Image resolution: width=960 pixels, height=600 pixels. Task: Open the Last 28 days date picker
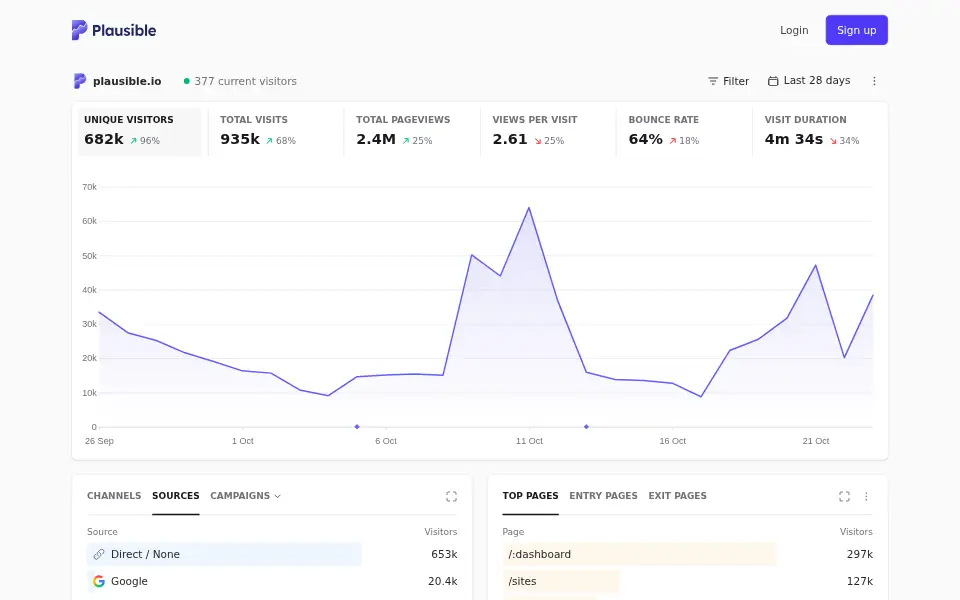[x=809, y=81]
